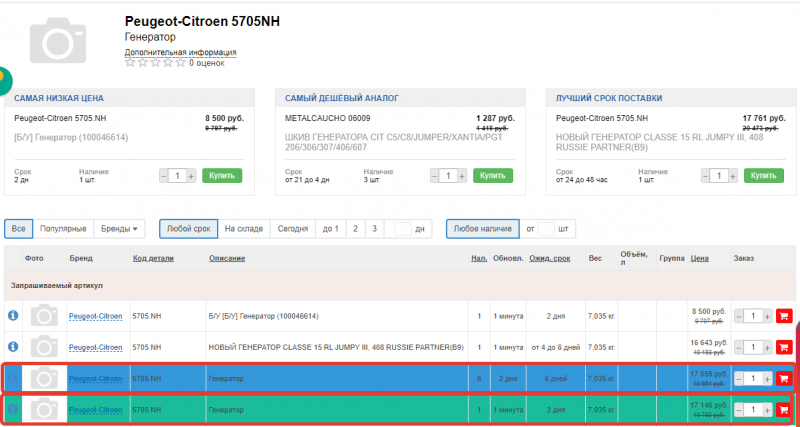Sort by Описание column
This screenshot has width=800, height=427.
tap(227, 258)
